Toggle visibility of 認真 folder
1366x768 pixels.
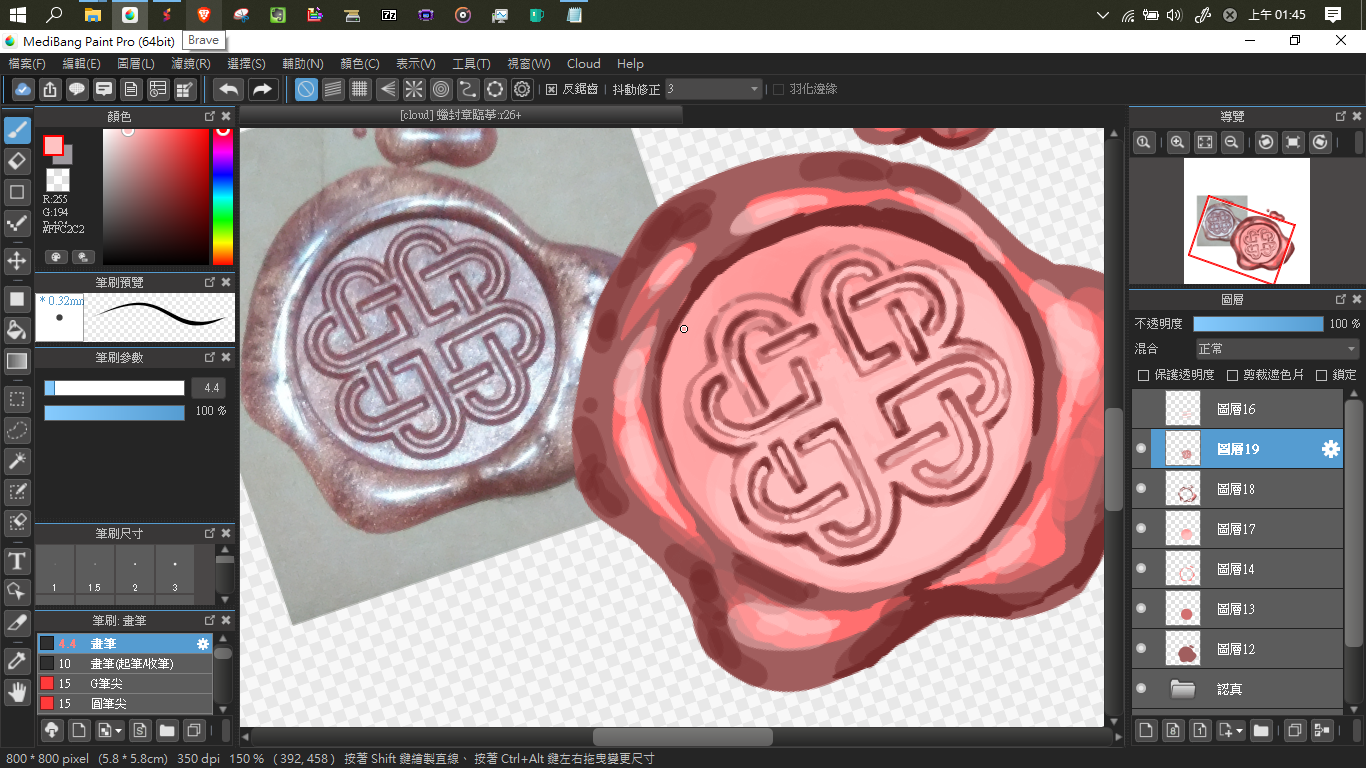pyautogui.click(x=1141, y=689)
